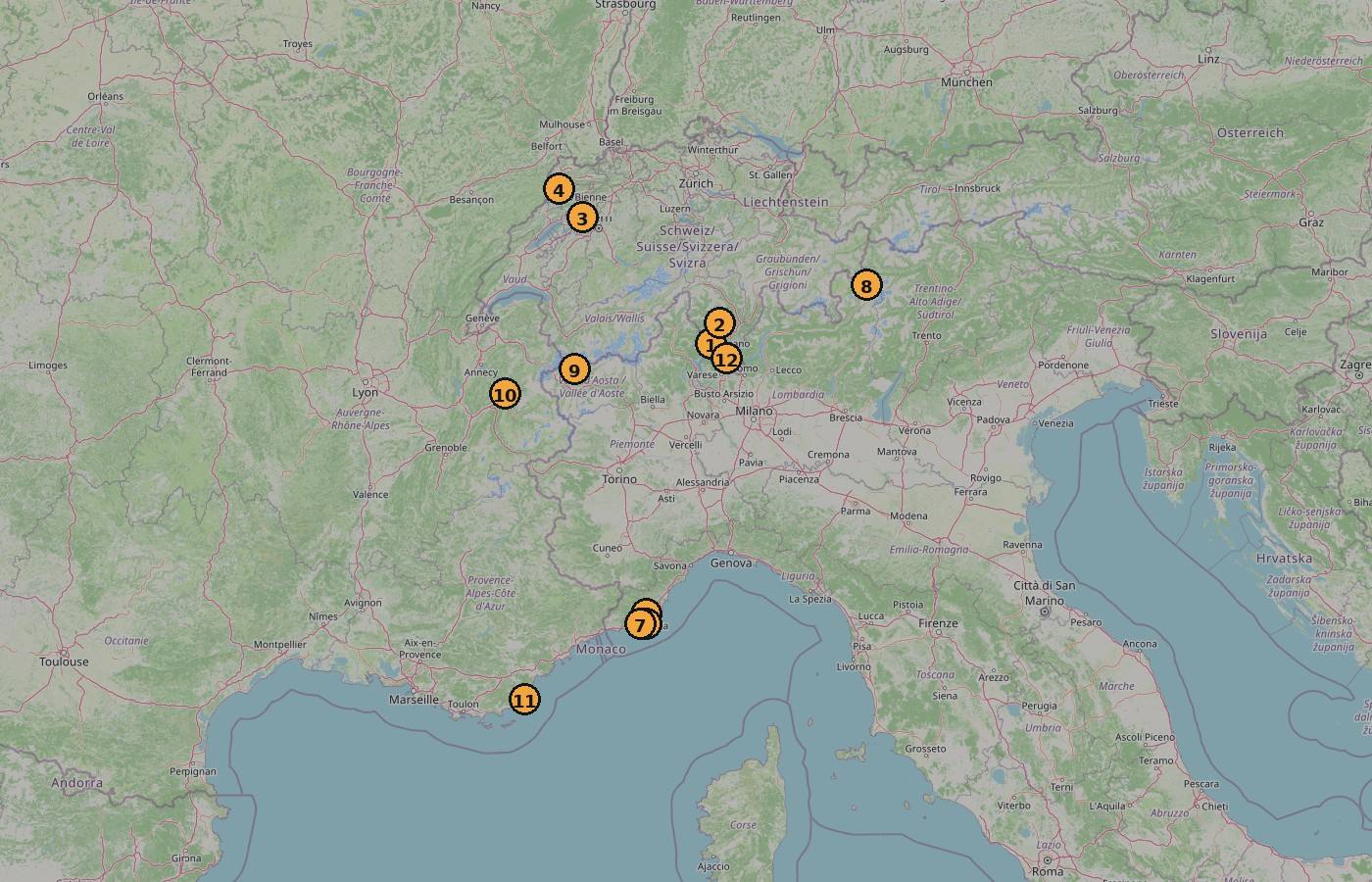Click the Slovenija country label
1372x882 pixels.
point(1239,334)
